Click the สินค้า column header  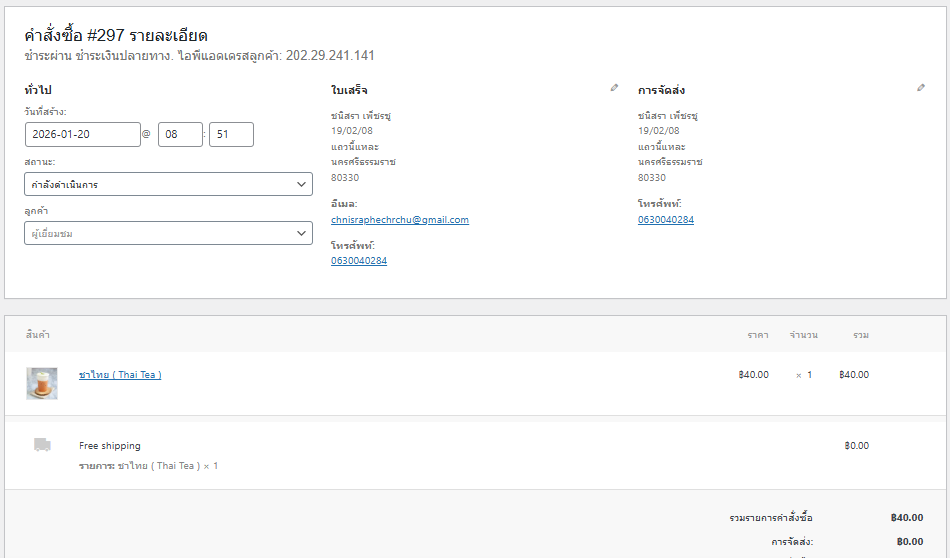[x=38, y=334]
